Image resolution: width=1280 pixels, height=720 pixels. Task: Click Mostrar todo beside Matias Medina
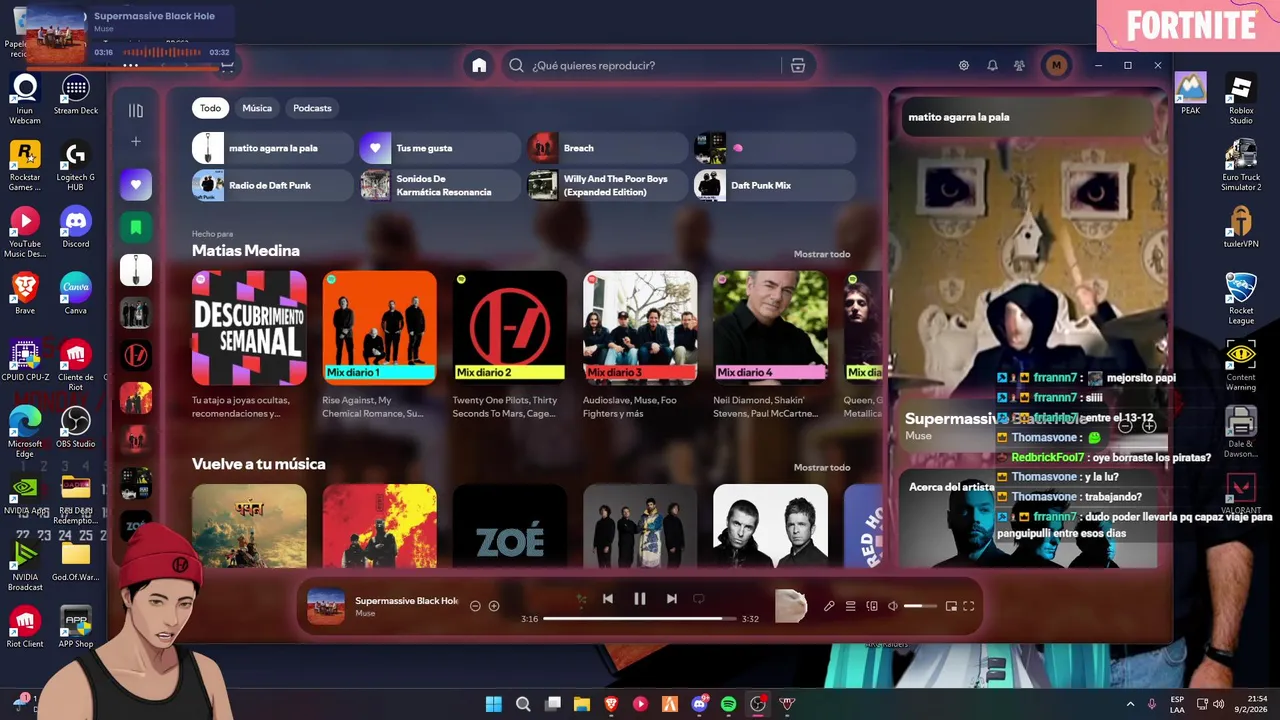822,254
